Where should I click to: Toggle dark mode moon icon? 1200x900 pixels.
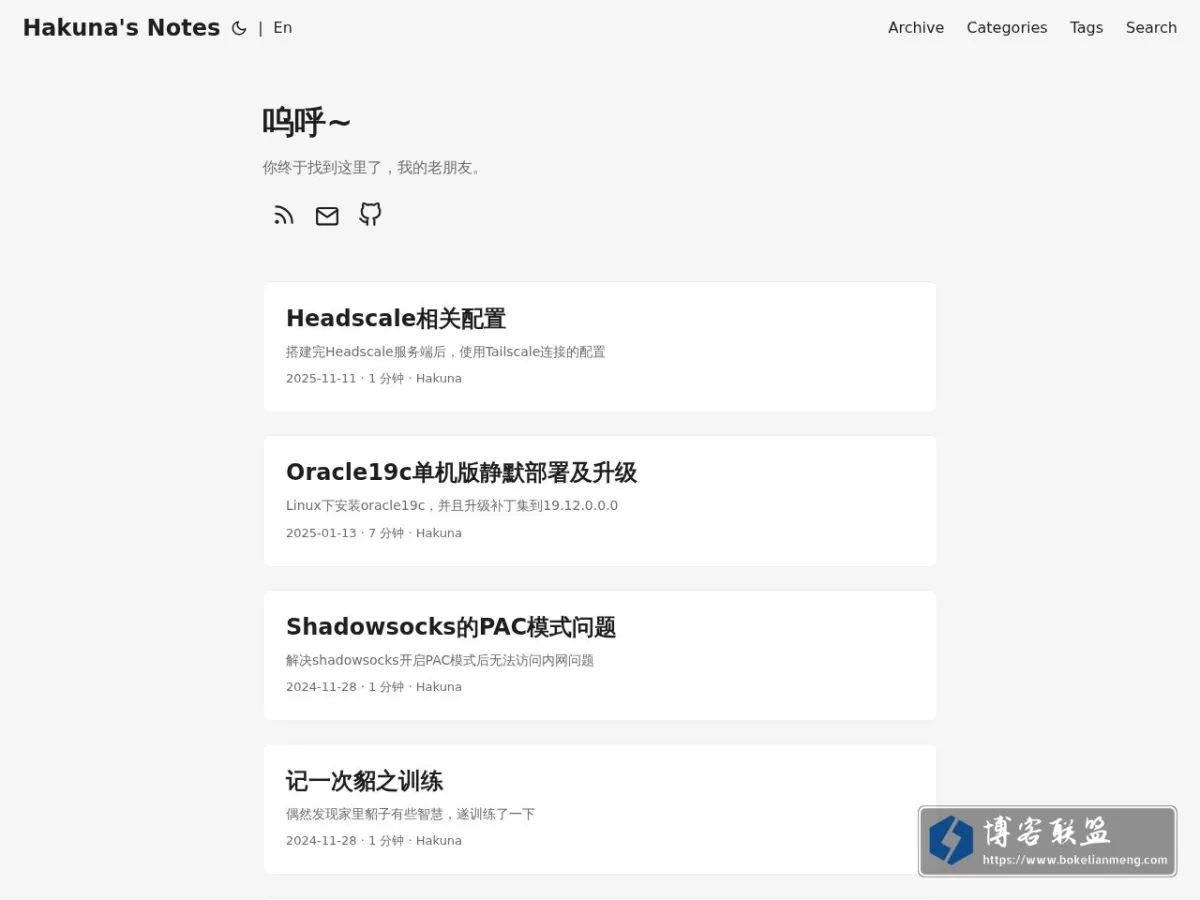click(x=239, y=28)
